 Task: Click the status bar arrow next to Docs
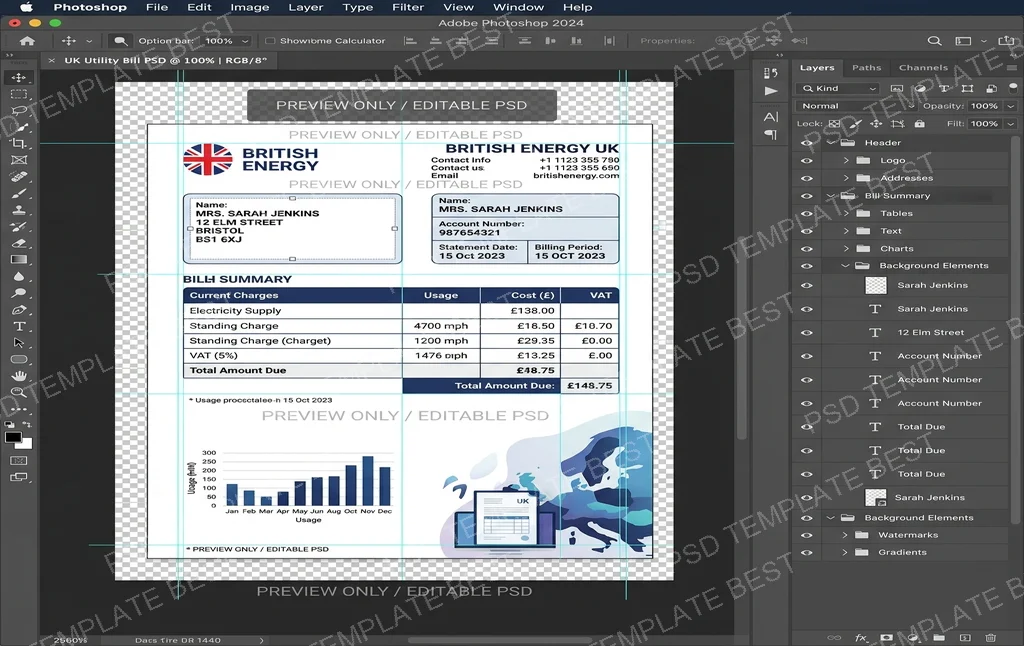[262, 640]
